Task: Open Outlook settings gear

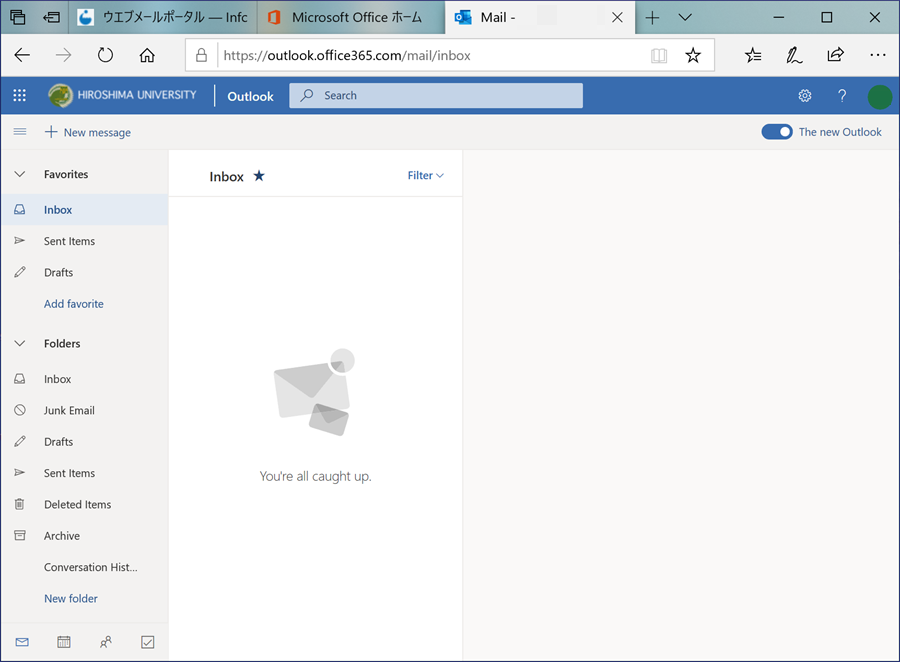Action: [x=805, y=96]
